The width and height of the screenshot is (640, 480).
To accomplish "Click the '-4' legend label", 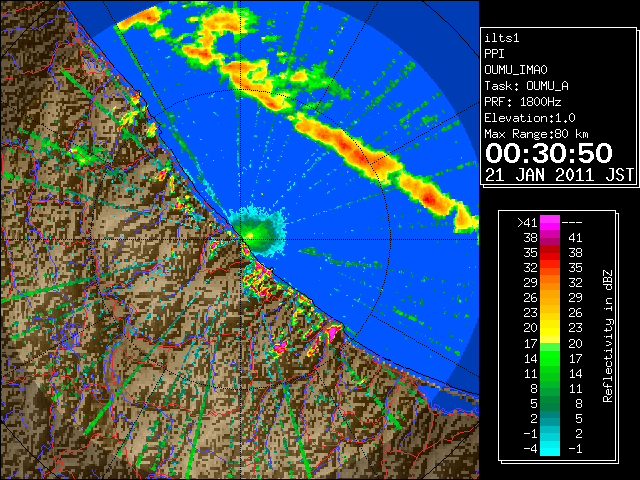I will click(x=531, y=449).
